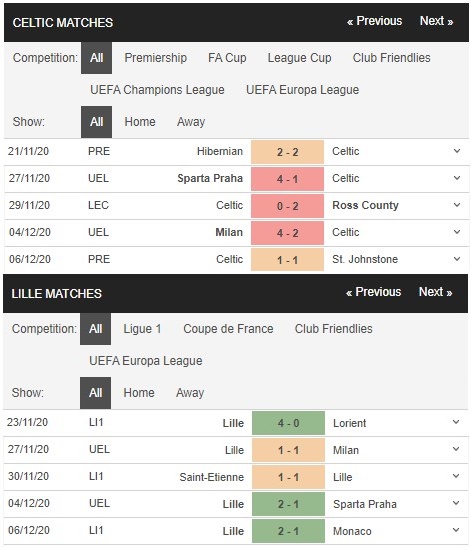Click the chevron for Lille vs Milan
The image size is (471, 547).
tap(456, 449)
